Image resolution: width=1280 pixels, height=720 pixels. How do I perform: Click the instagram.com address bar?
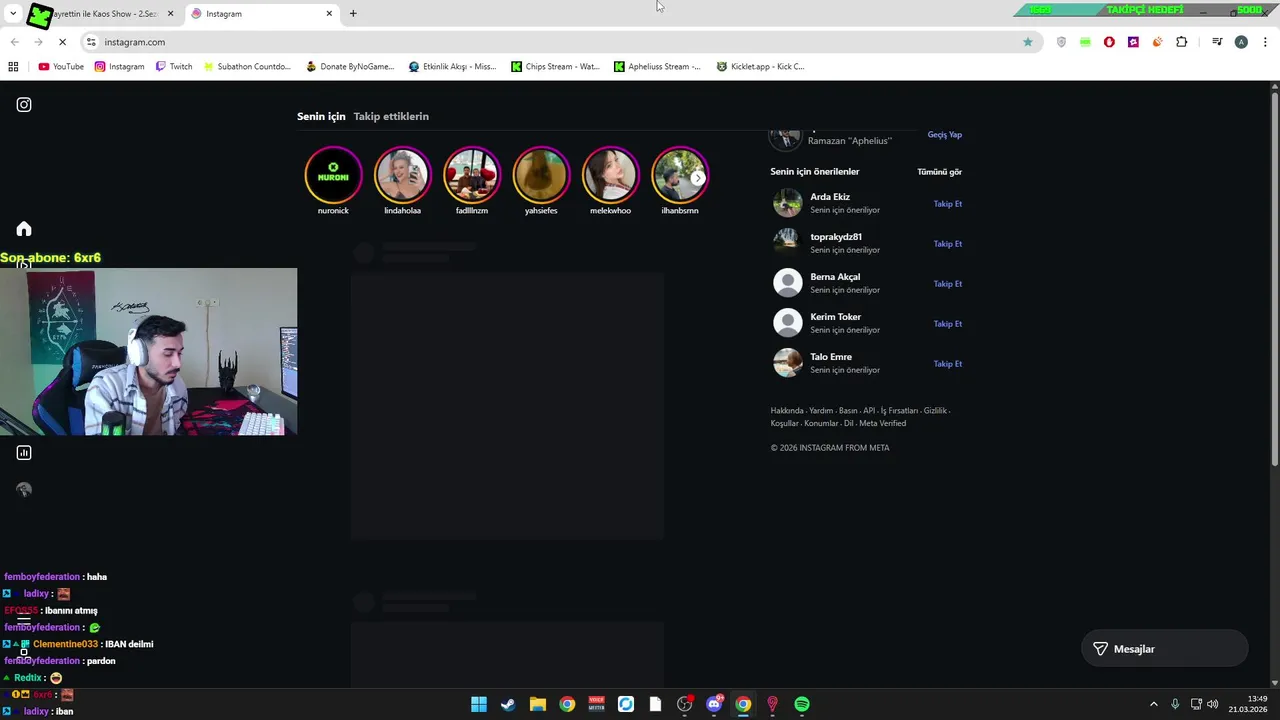(560, 42)
